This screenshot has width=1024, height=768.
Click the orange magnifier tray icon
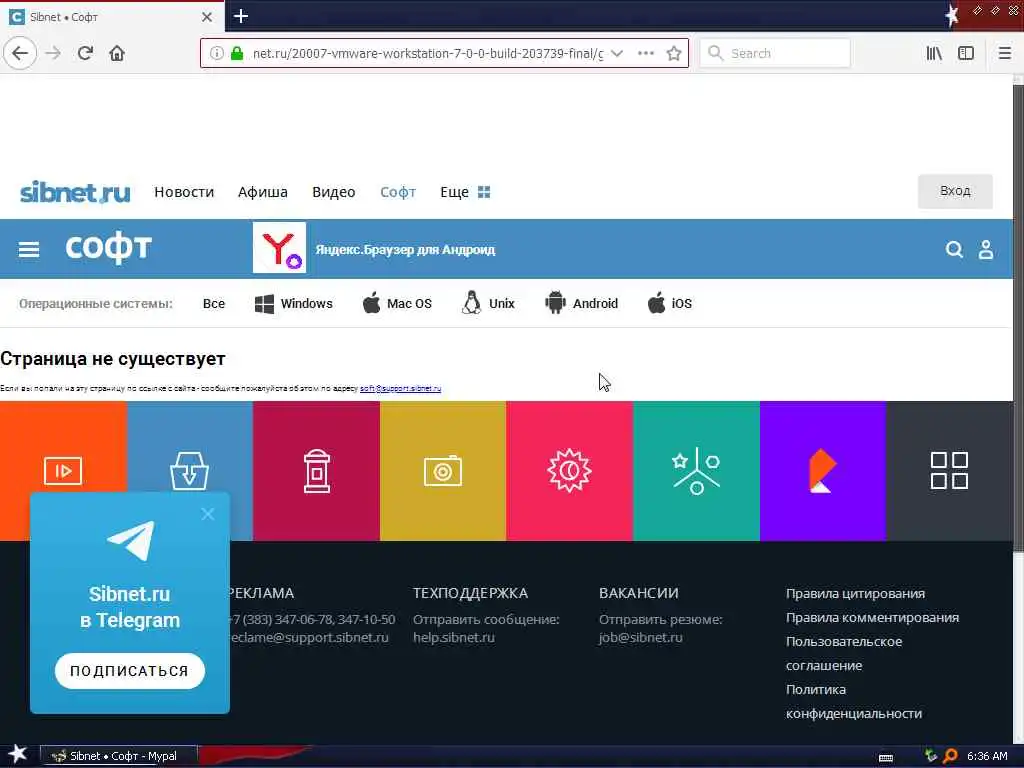tap(950, 756)
